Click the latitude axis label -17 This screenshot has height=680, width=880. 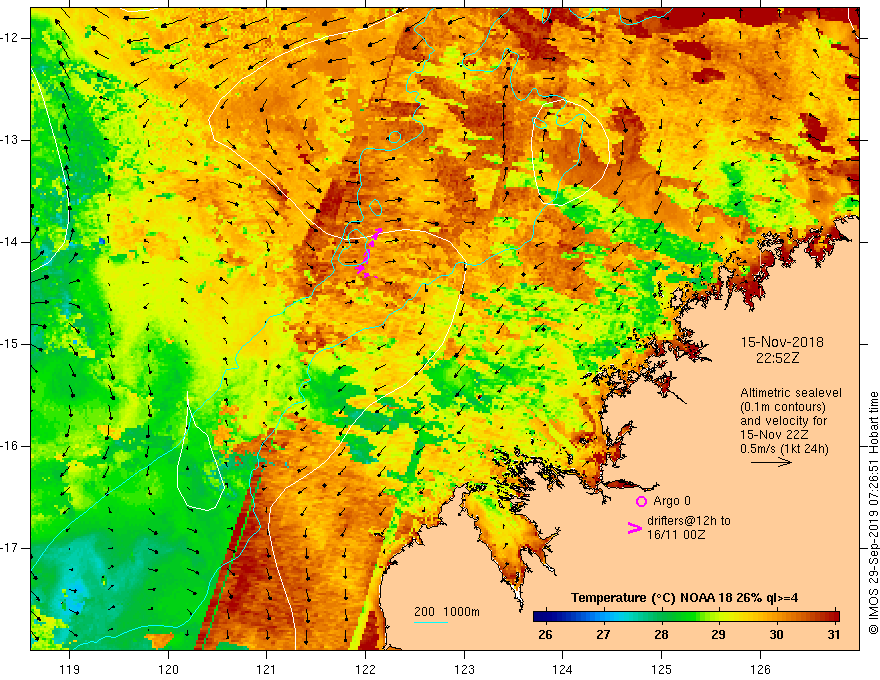tap(10, 548)
